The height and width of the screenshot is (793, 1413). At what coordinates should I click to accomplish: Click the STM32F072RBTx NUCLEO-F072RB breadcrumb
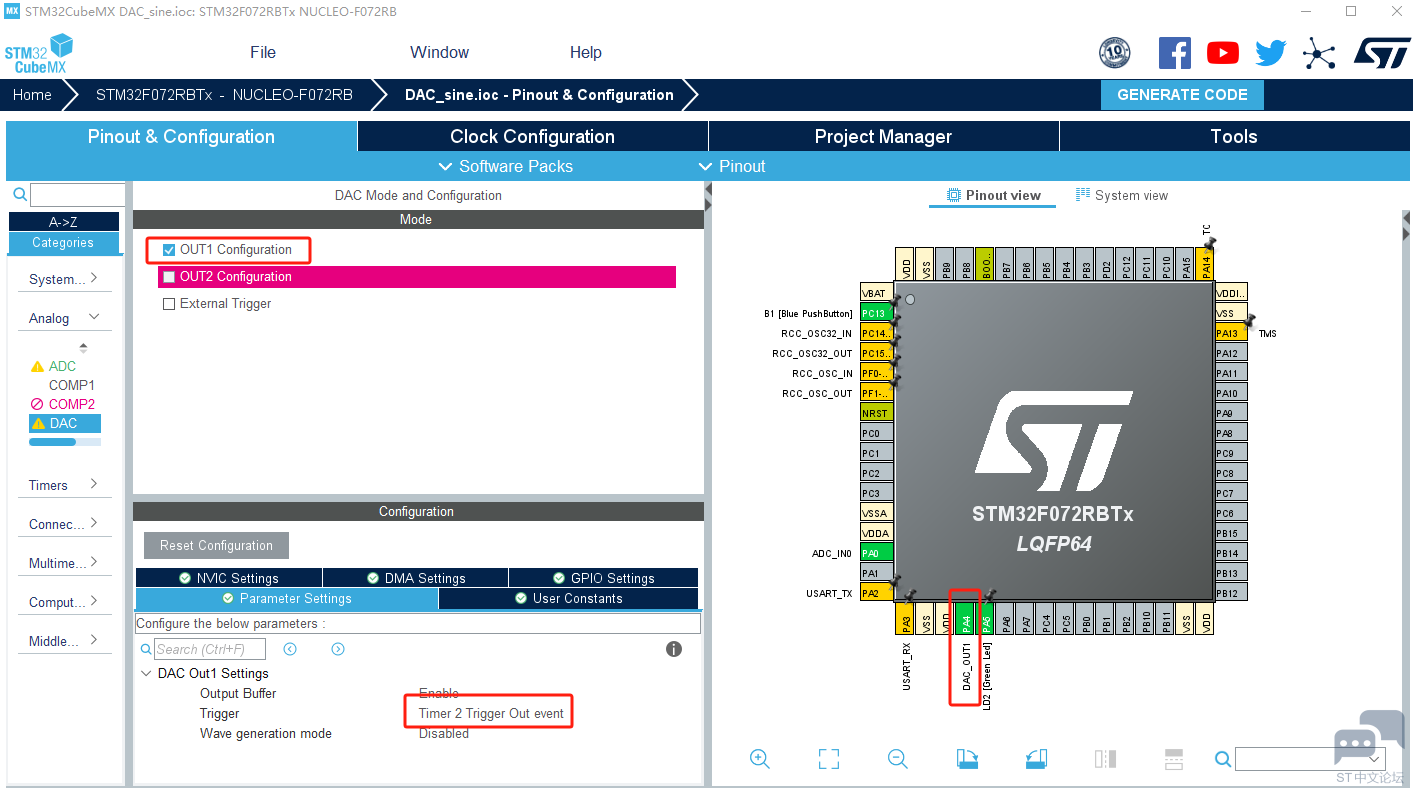pos(224,95)
